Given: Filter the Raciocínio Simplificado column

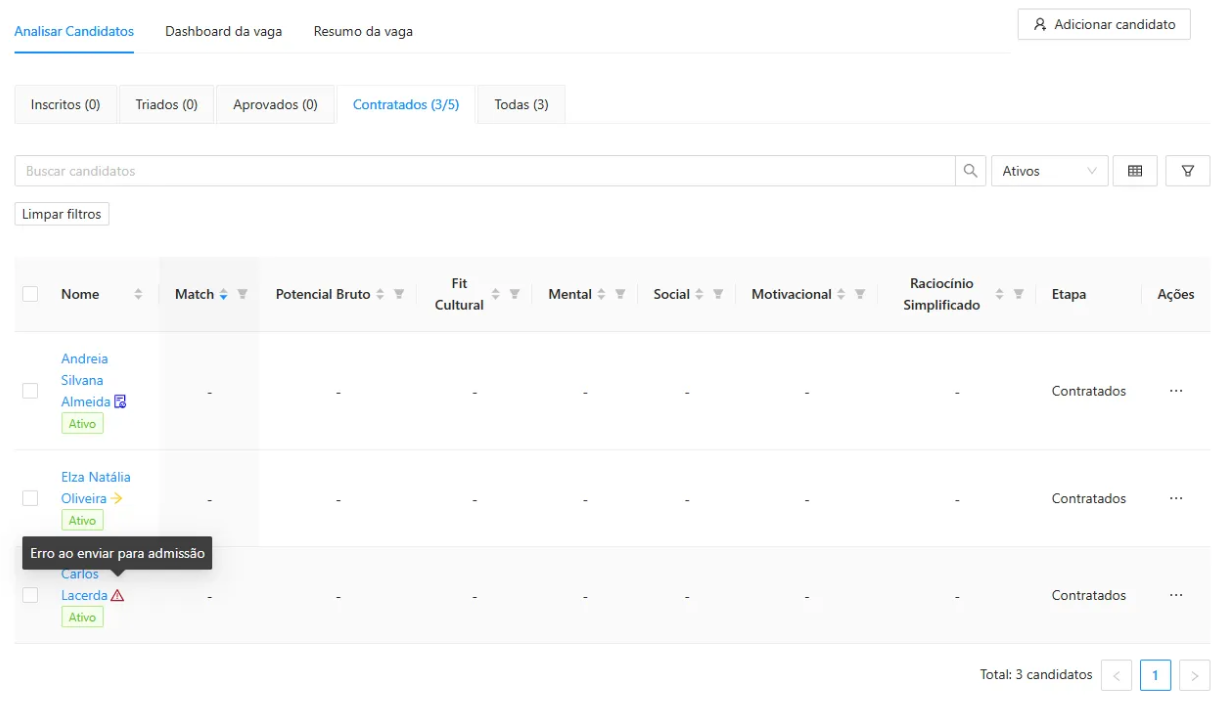Looking at the screenshot, I should coord(1018,294).
